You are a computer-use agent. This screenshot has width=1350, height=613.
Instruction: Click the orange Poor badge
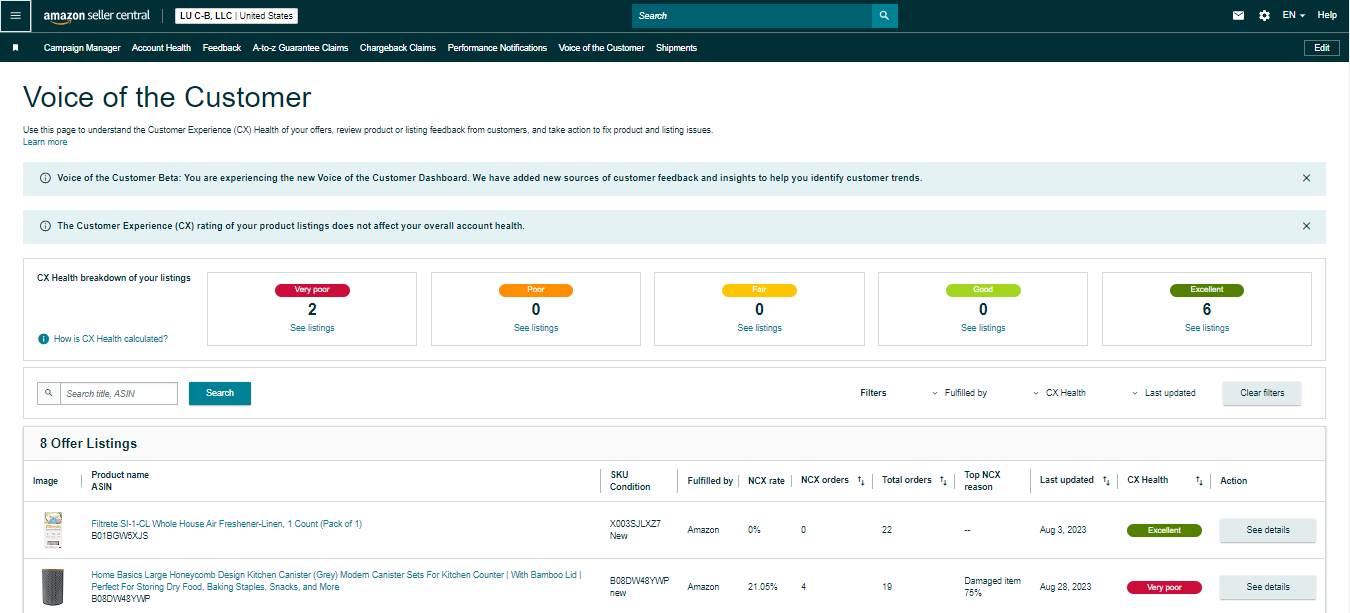tap(536, 290)
